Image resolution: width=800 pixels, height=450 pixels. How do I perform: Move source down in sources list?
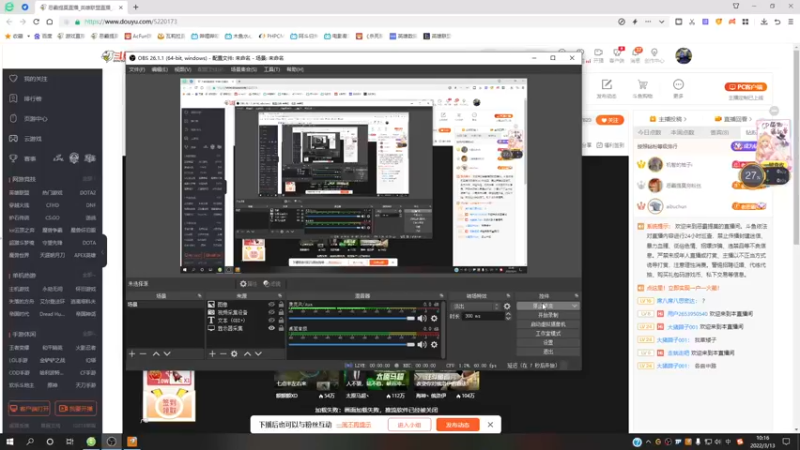coord(258,354)
